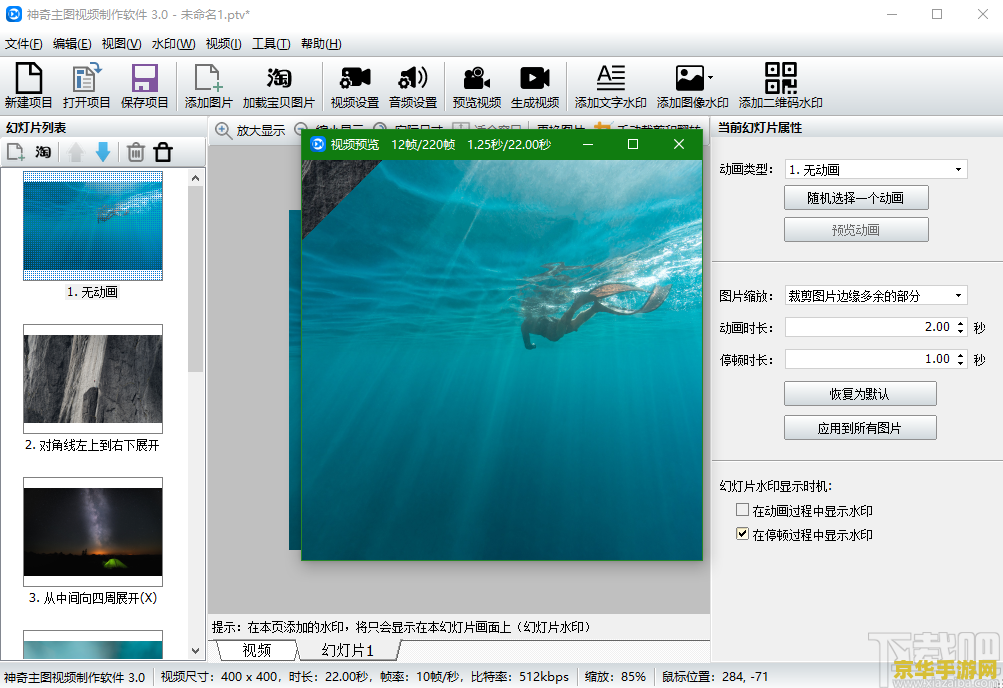
Task: Move slide down with blue down arrow
Action: tap(103, 152)
